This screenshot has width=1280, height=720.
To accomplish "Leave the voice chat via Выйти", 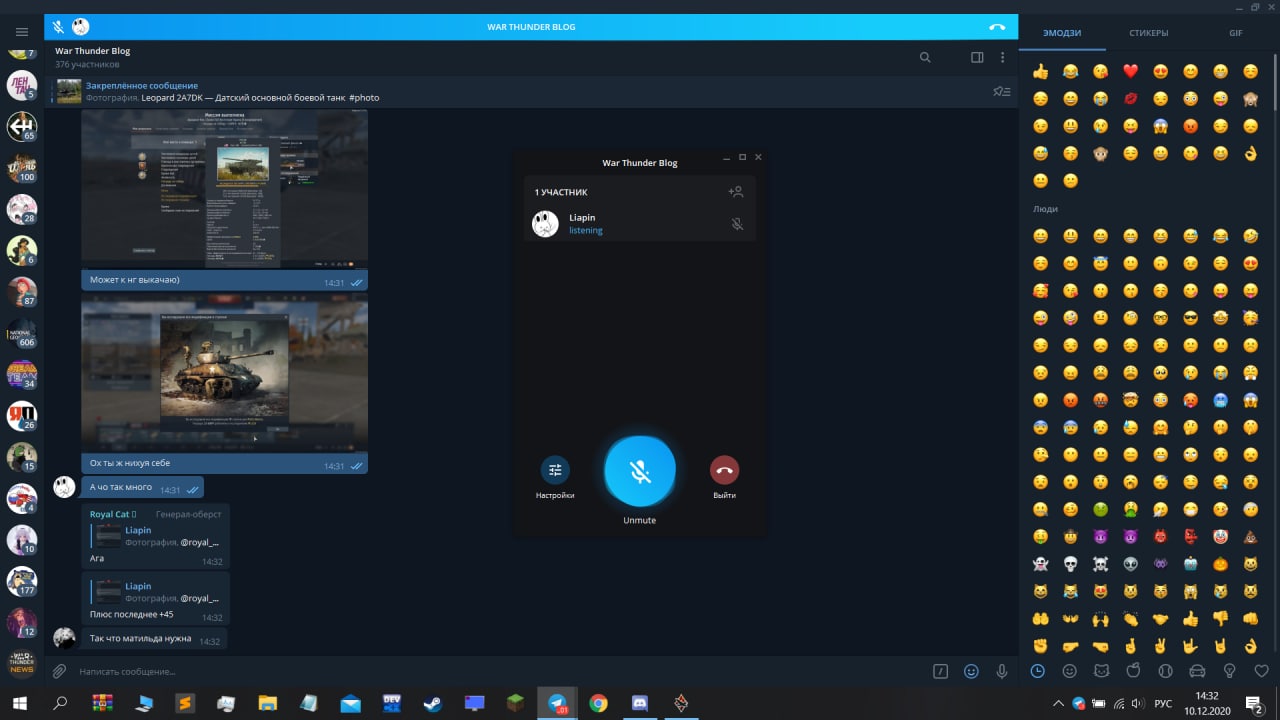I will [724, 470].
